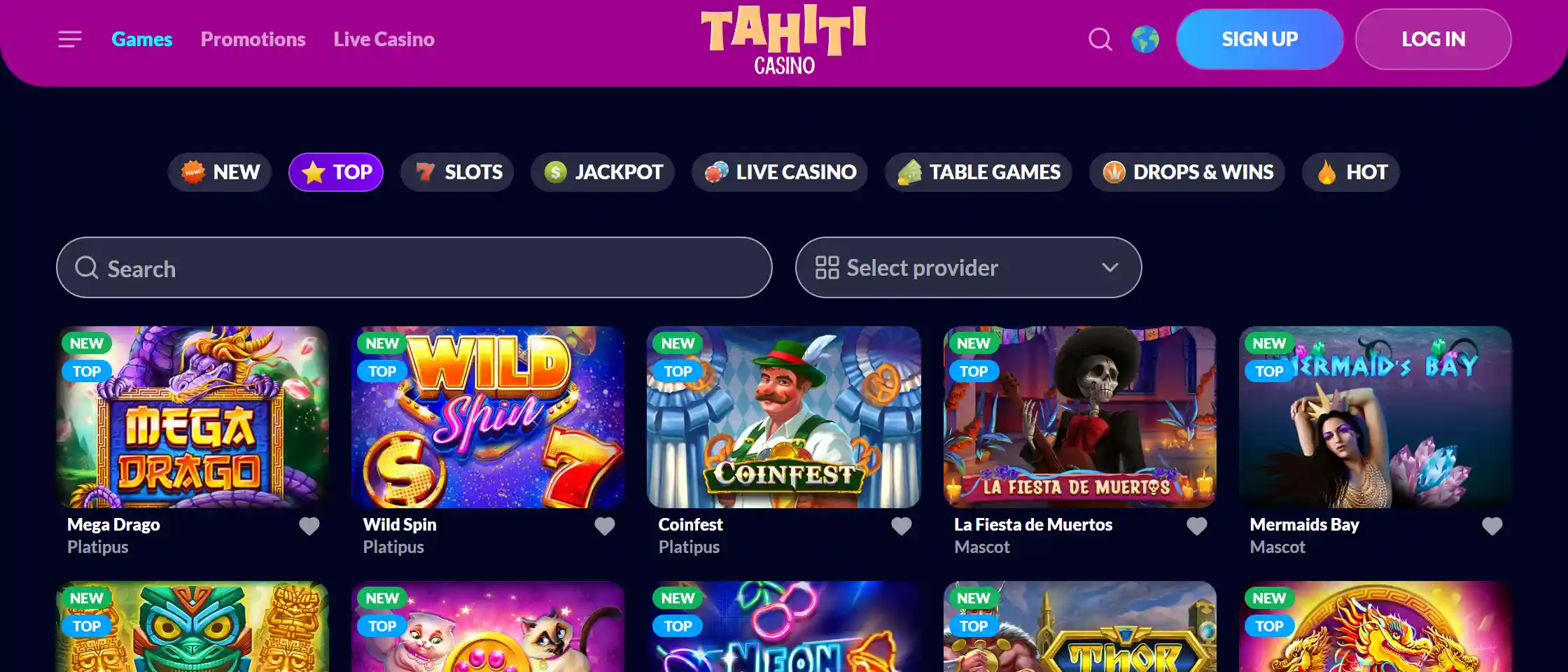Image resolution: width=1568 pixels, height=672 pixels.
Task: Click the Tahiti Casino logo
Action: pyautogui.click(x=784, y=40)
